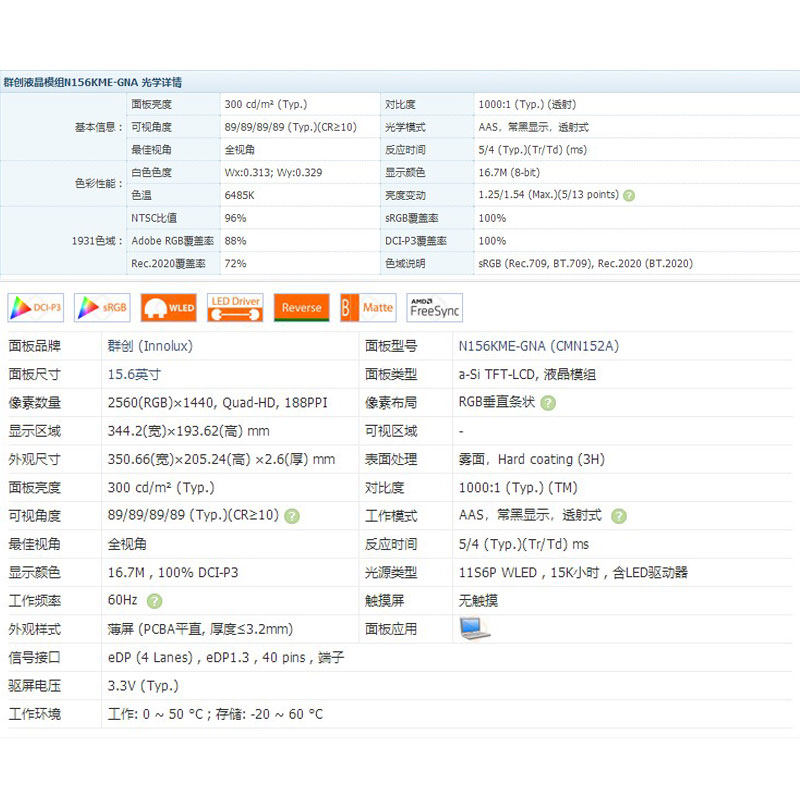Select the 薄屏 (PCBA平直, 厚度≤3.2mm) value
Image resolution: width=800 pixels, height=800 pixels.
click(x=200, y=629)
